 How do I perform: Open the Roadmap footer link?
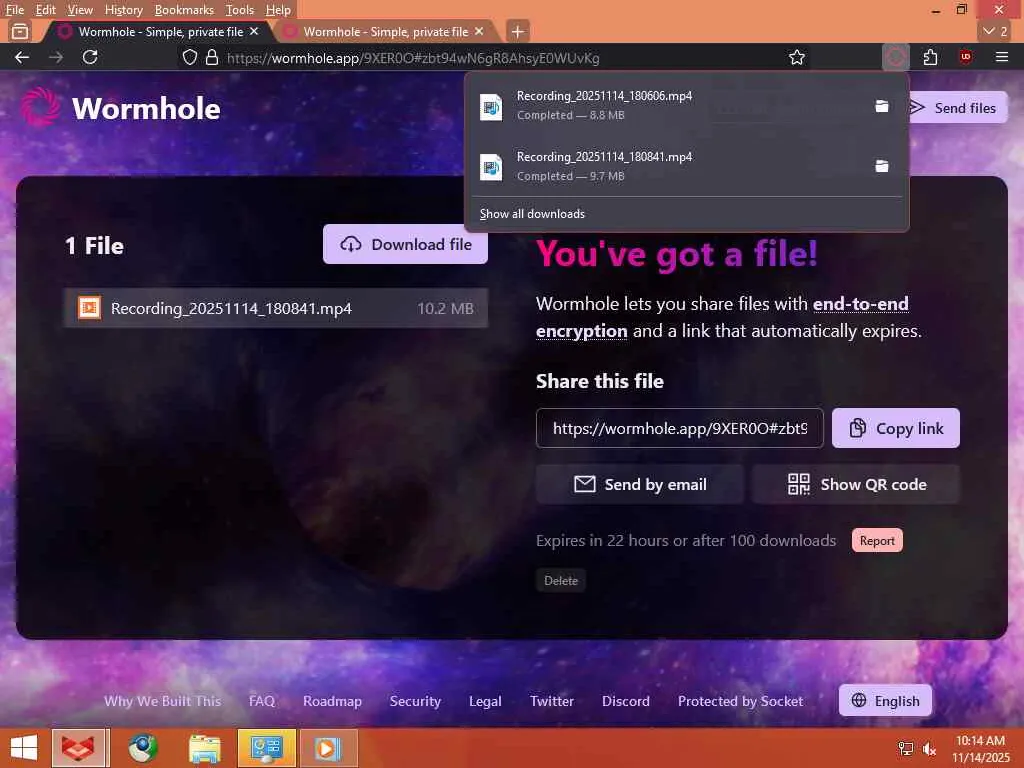(332, 701)
